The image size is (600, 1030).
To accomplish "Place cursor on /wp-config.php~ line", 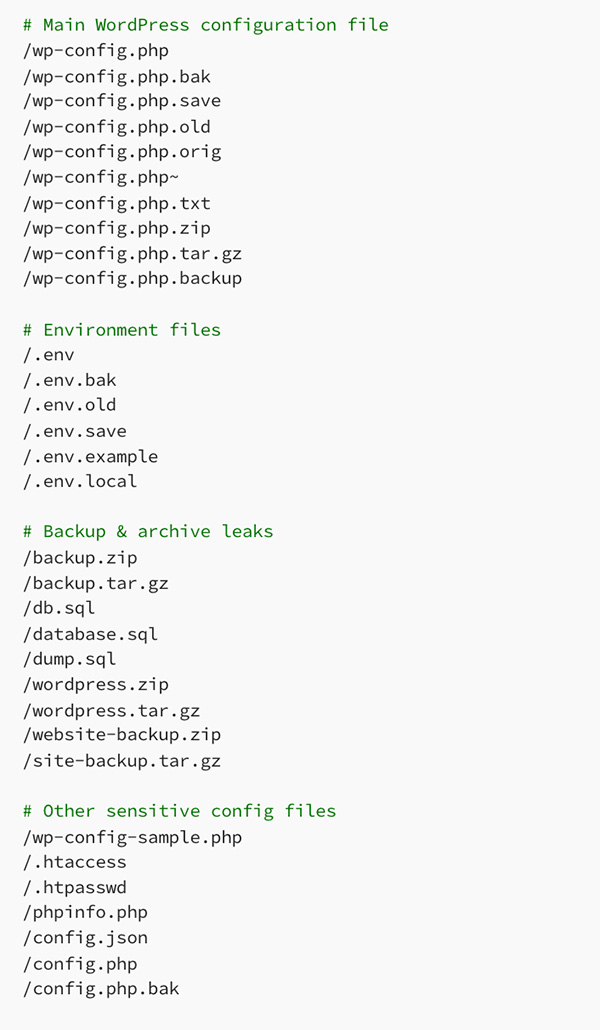I will click(x=100, y=177).
